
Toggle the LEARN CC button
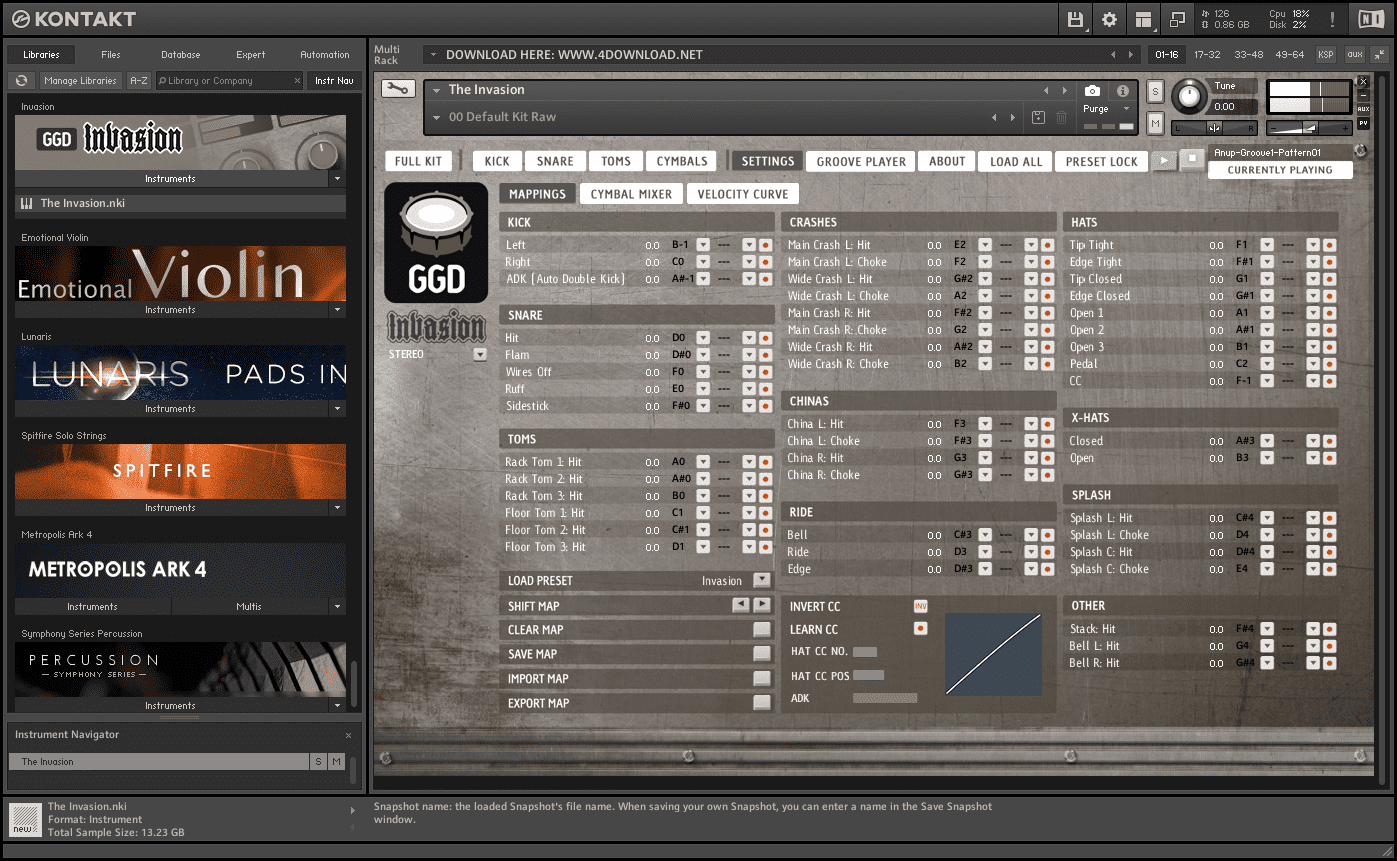pyautogui.click(x=920, y=629)
